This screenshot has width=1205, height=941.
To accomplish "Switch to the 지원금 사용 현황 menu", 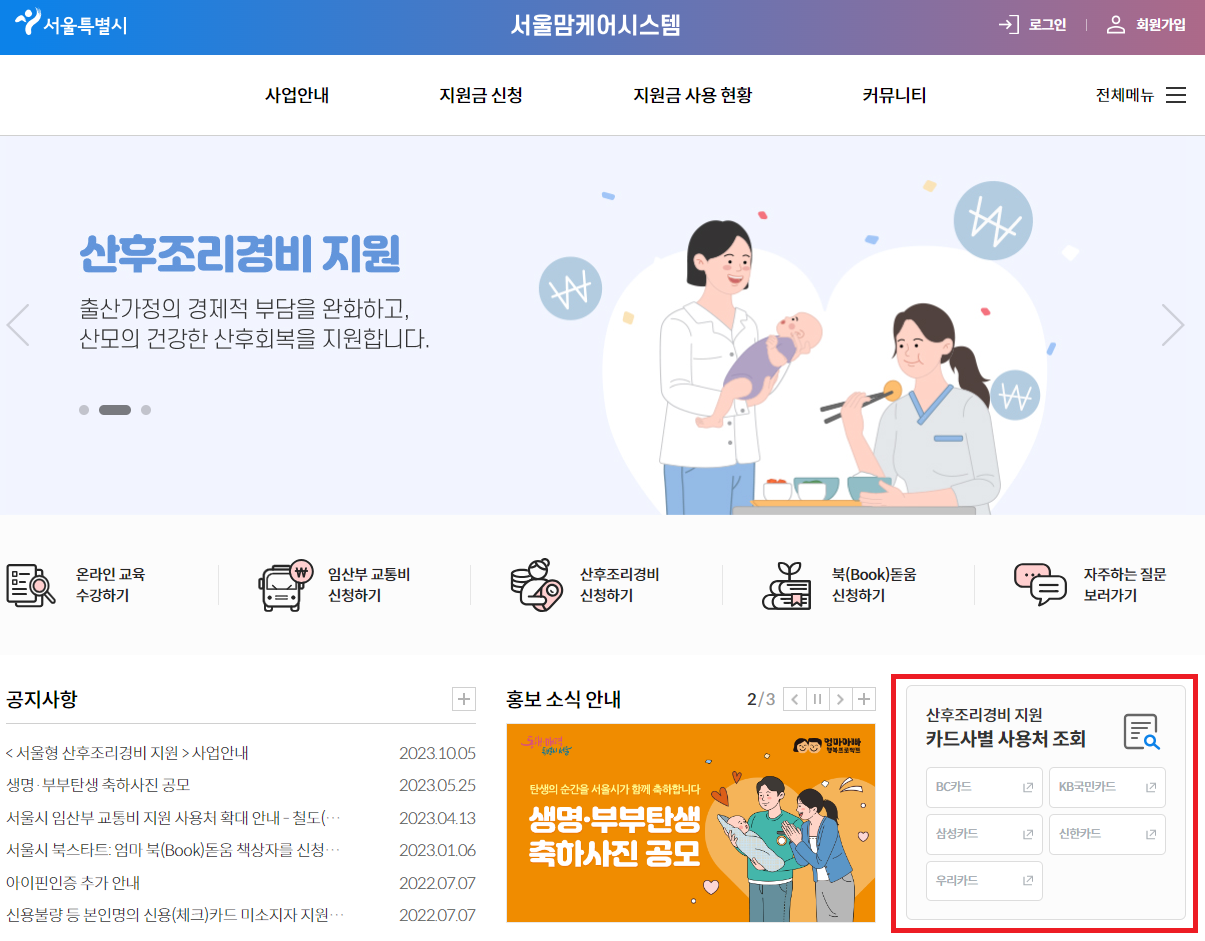I will click(692, 95).
